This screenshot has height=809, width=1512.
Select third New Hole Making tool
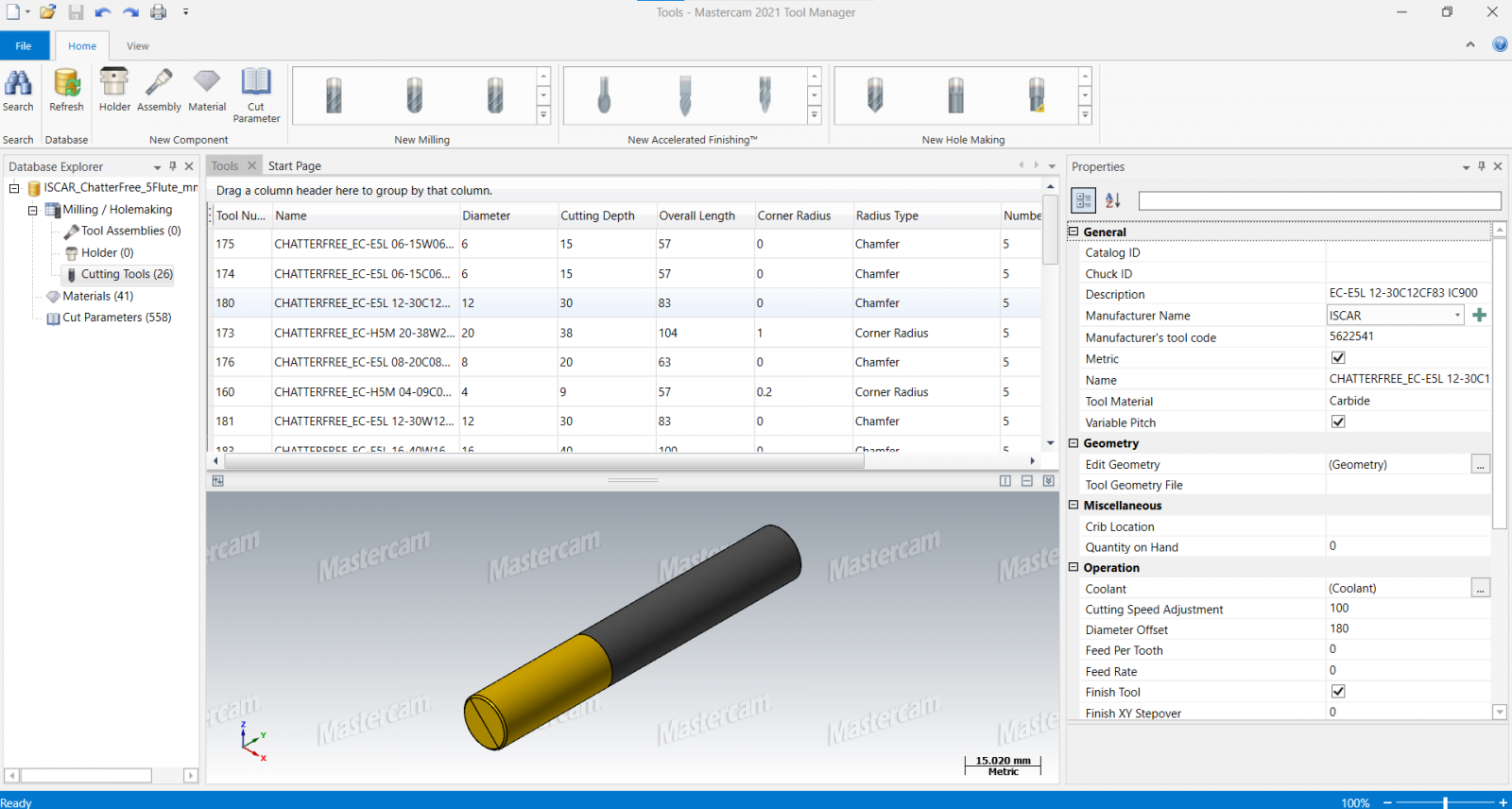pos(1037,95)
